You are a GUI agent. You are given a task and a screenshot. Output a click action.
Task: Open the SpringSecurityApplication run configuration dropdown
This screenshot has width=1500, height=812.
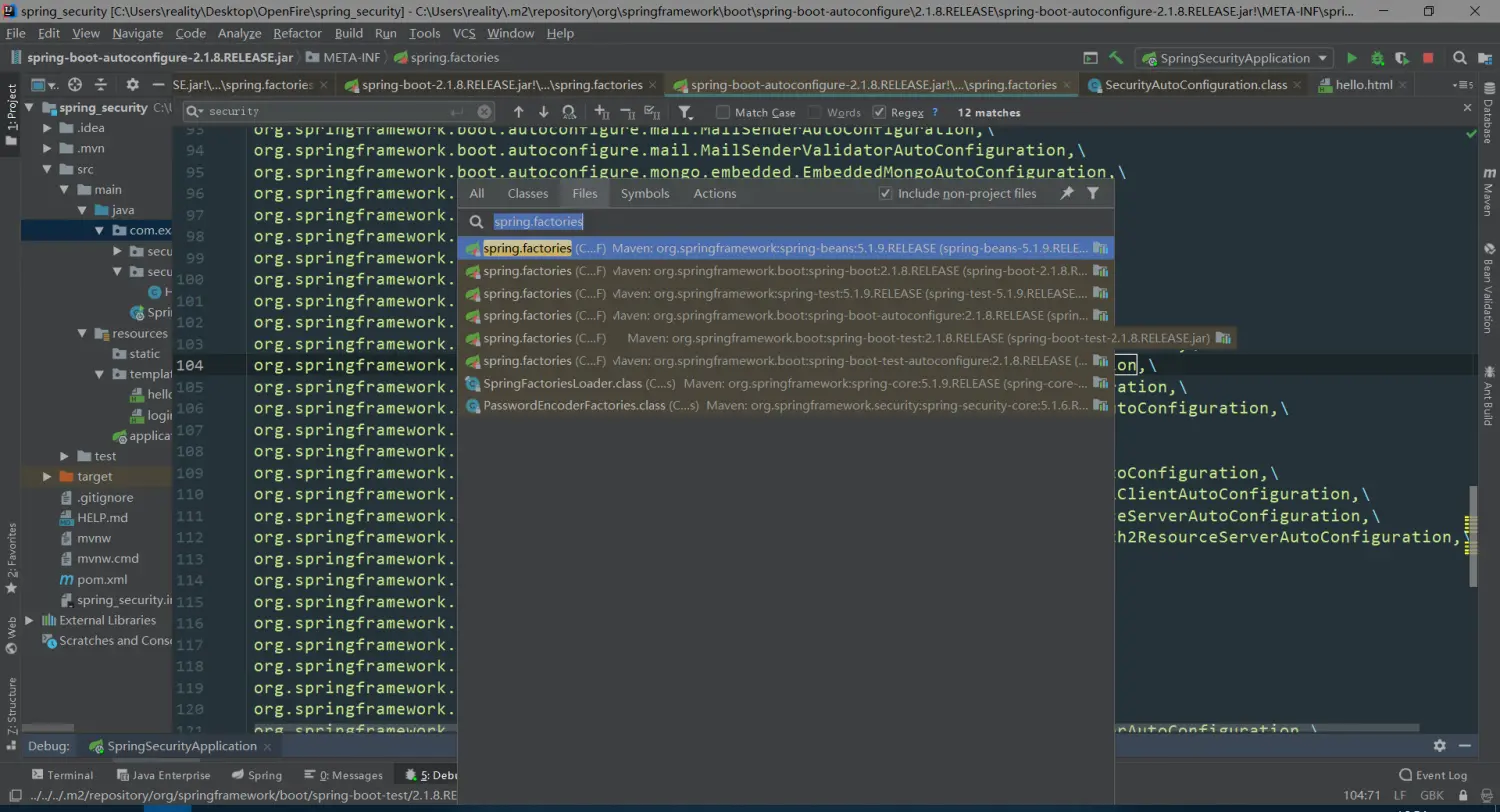tap(1236, 58)
